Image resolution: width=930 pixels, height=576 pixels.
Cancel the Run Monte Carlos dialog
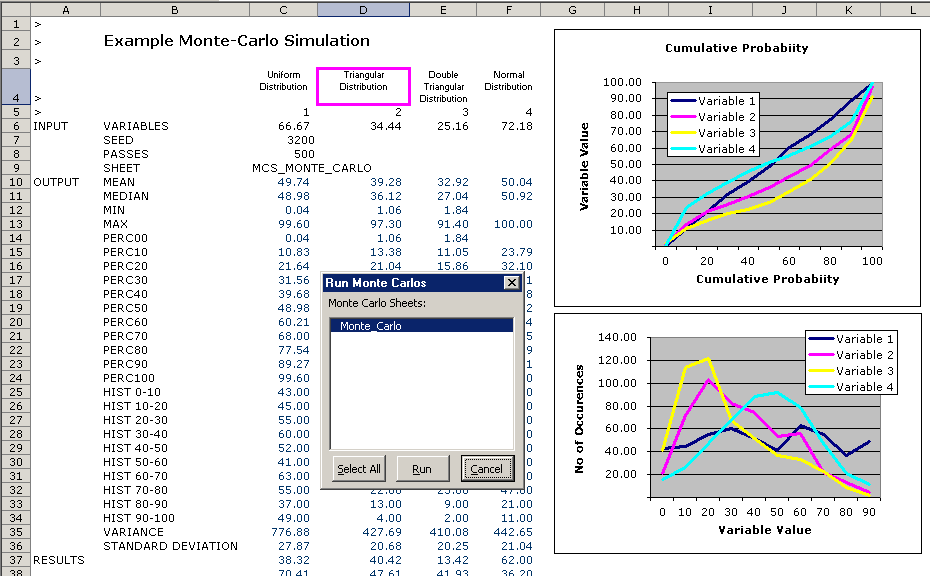487,468
